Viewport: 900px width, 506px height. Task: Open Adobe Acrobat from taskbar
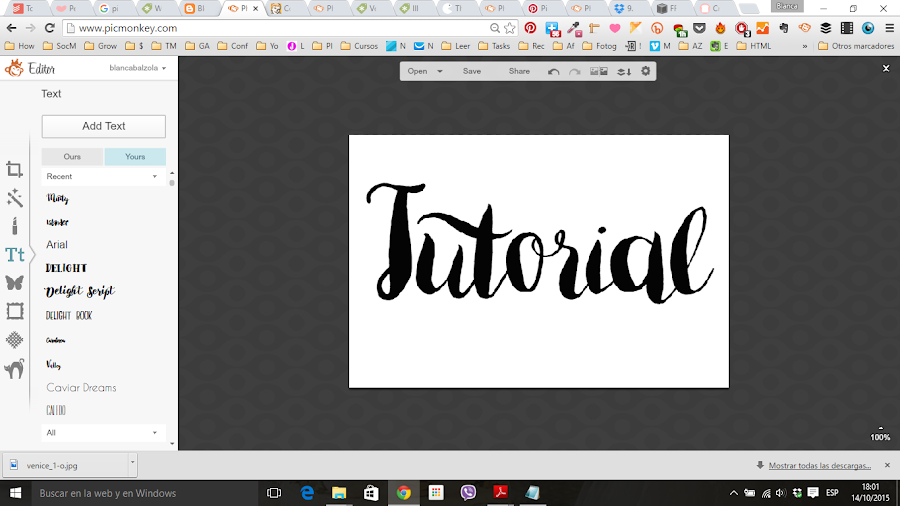[x=501, y=493]
